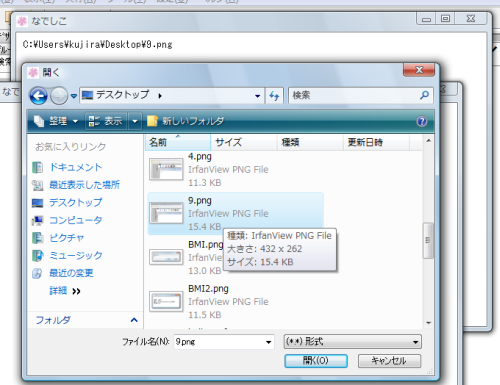Open the 表示 views dropdown arrow
500x385 pixels.
pos(135,121)
